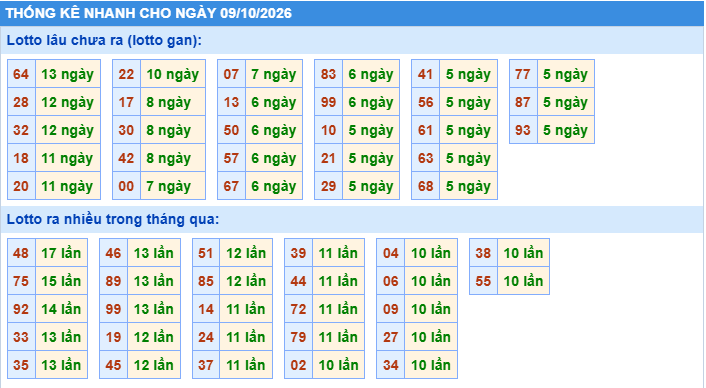This screenshot has height=388, width=706.
Task: Select number 29 in the lotto gan table
Action: click(x=329, y=185)
